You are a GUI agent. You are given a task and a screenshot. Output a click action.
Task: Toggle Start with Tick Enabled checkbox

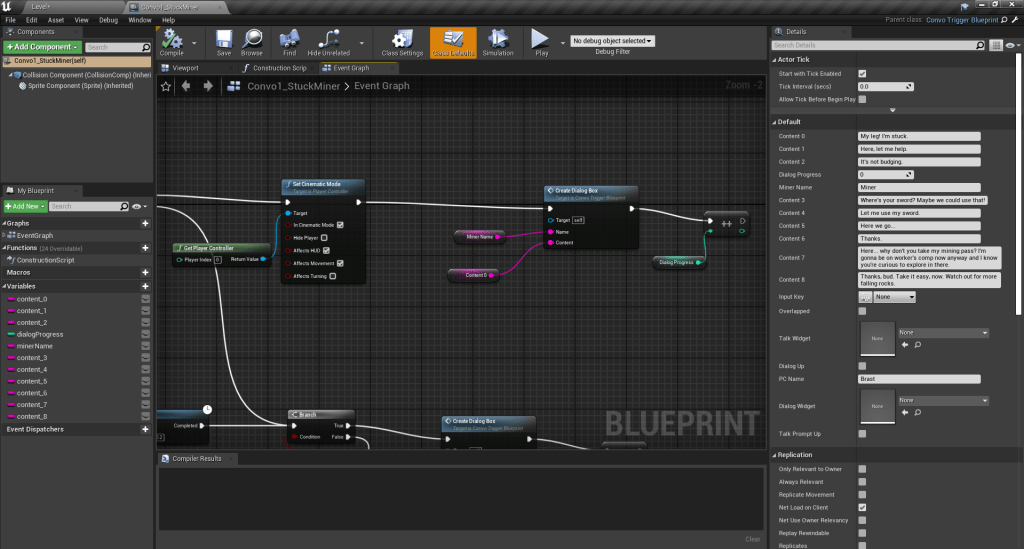(x=862, y=74)
